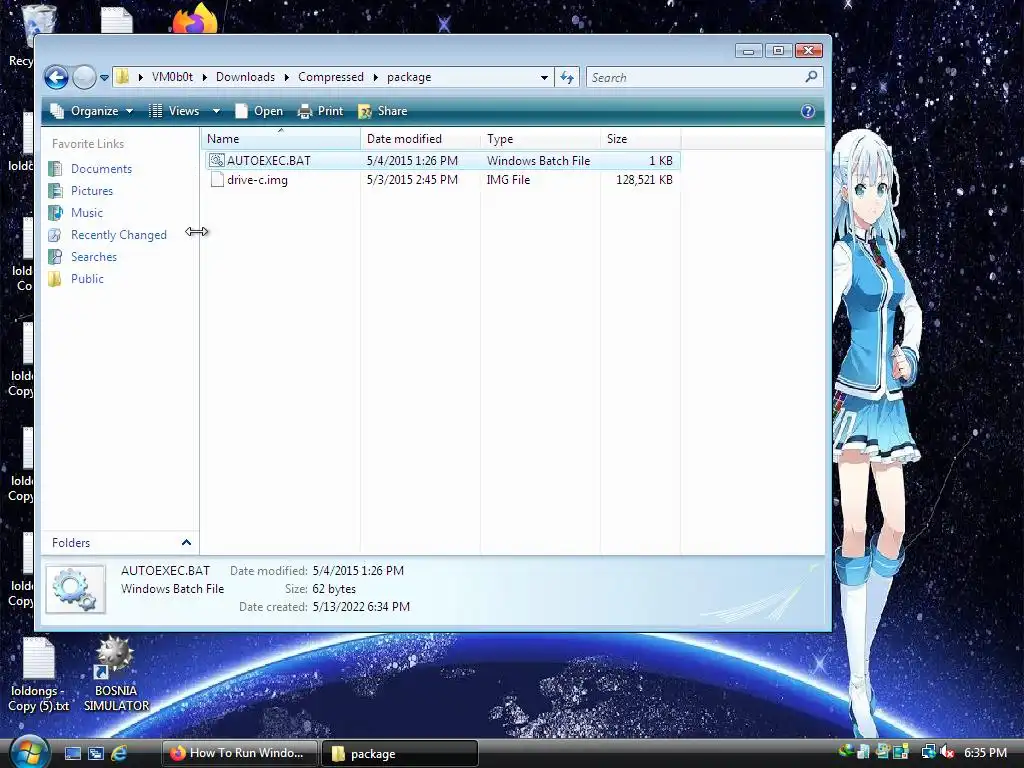The image size is (1024, 768).
Task: Navigate to VM0b0t in the breadcrumb
Action: [x=172, y=77]
